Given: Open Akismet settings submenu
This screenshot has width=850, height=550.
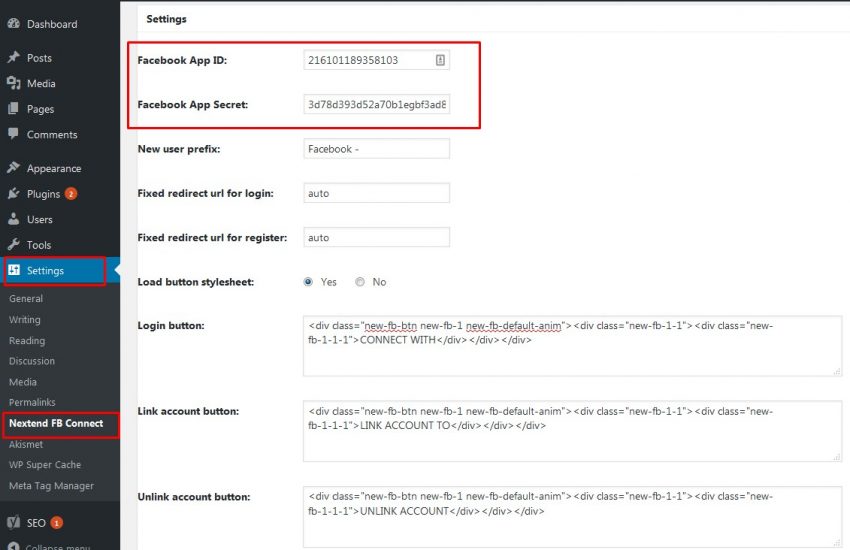Looking at the screenshot, I should click(x=25, y=444).
